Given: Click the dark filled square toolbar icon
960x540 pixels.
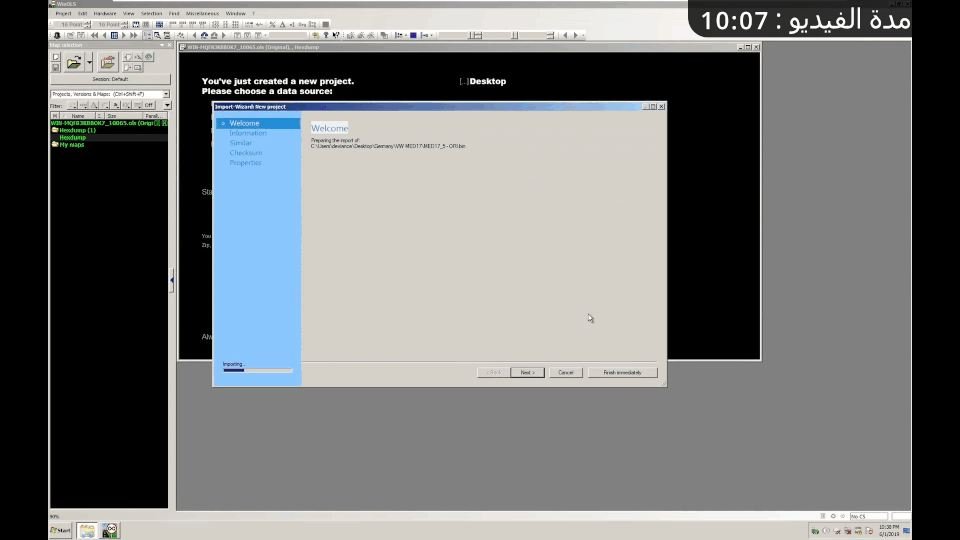Looking at the screenshot, I should (x=326, y=24).
